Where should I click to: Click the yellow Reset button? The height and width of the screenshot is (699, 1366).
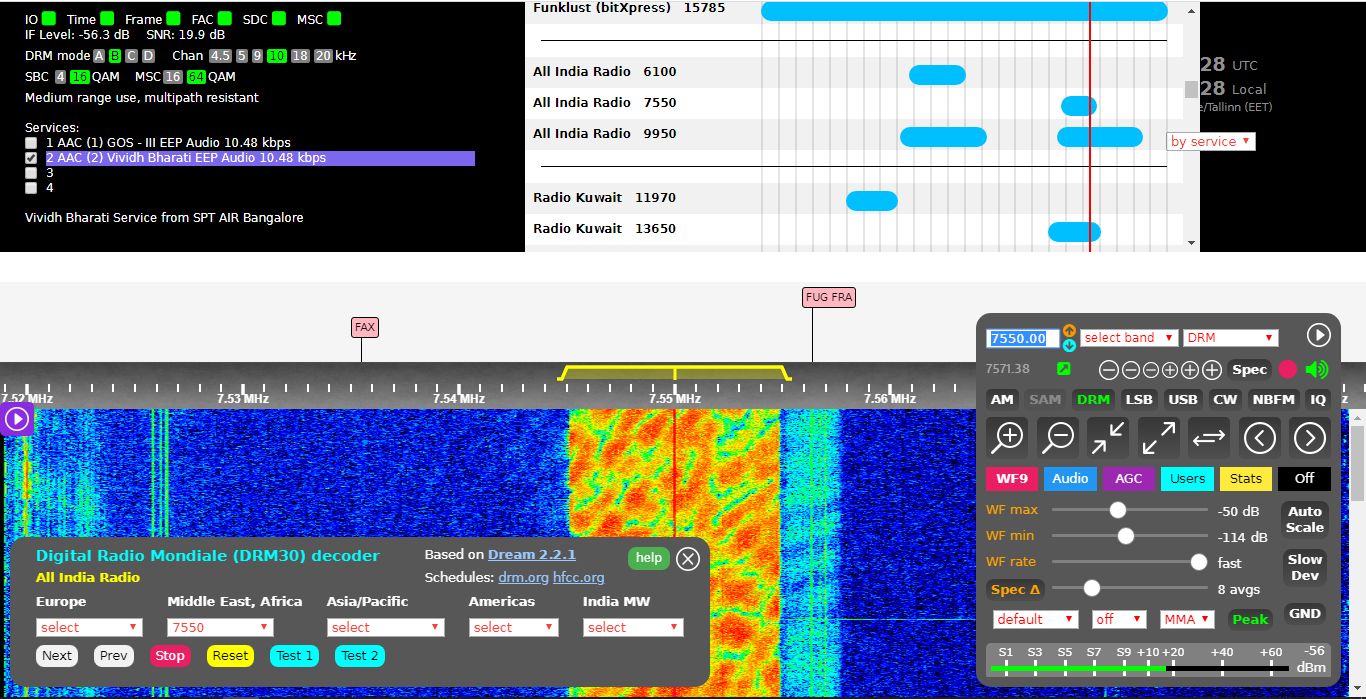(230, 656)
